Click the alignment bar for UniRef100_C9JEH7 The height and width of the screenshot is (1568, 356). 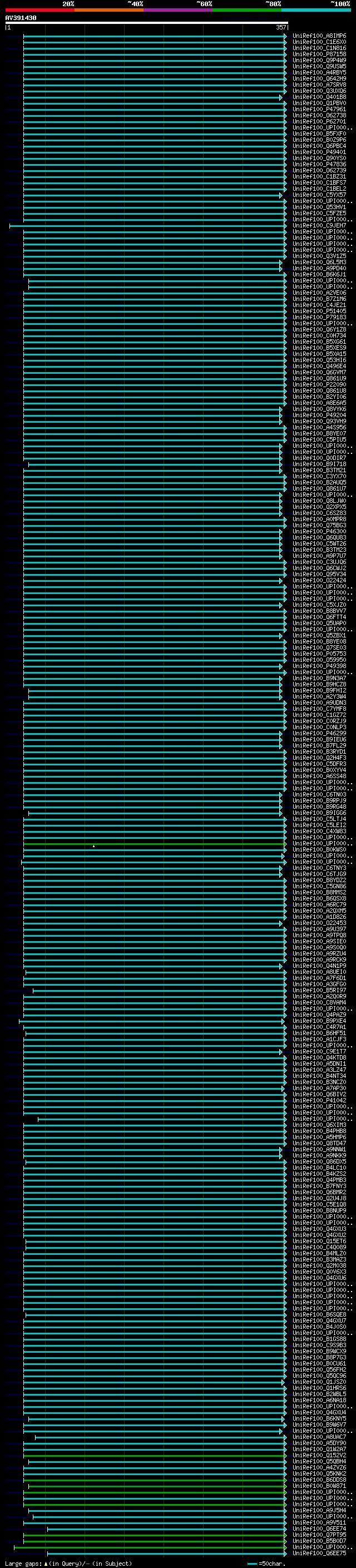click(x=148, y=226)
